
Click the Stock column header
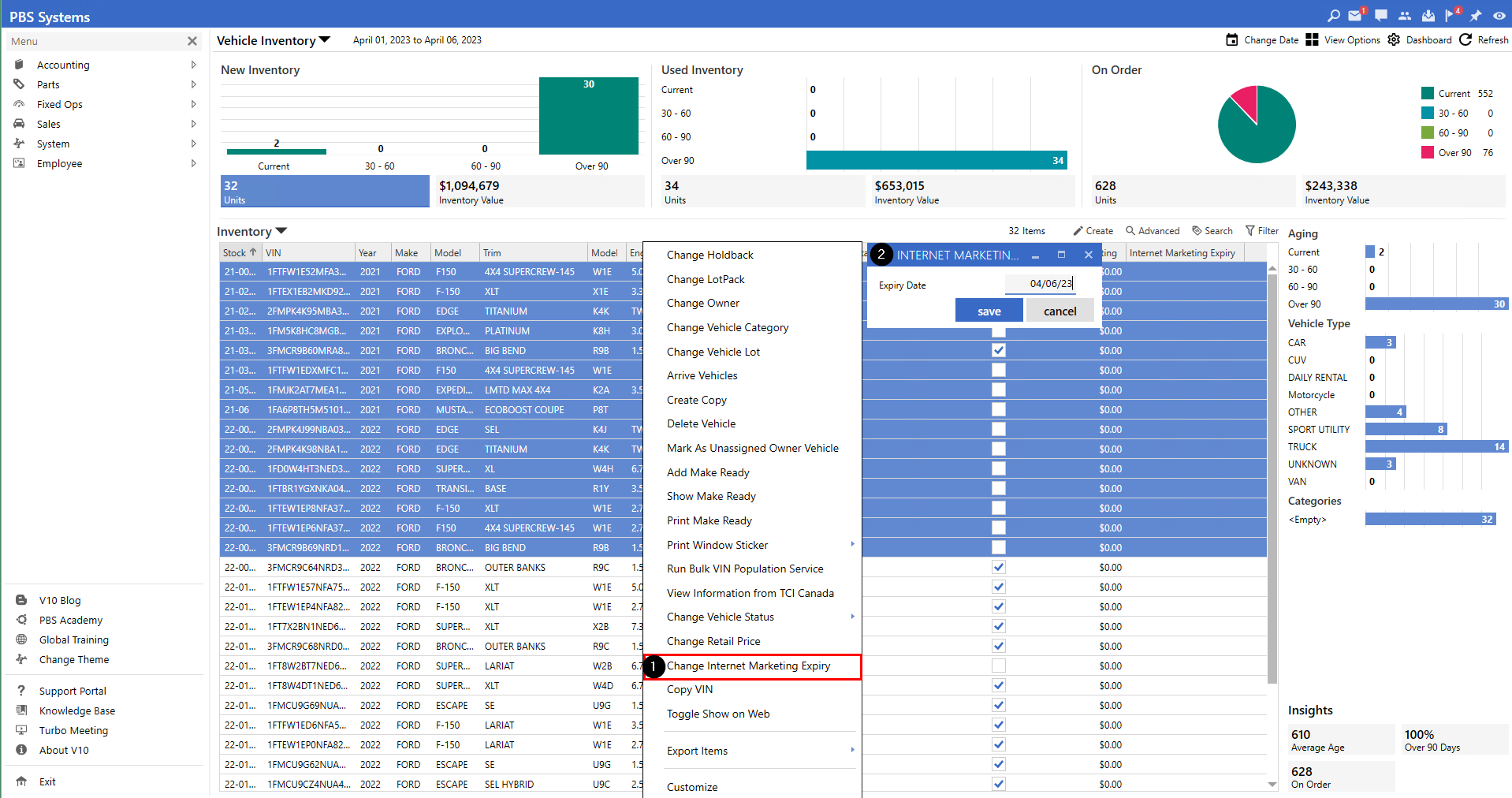pos(240,252)
